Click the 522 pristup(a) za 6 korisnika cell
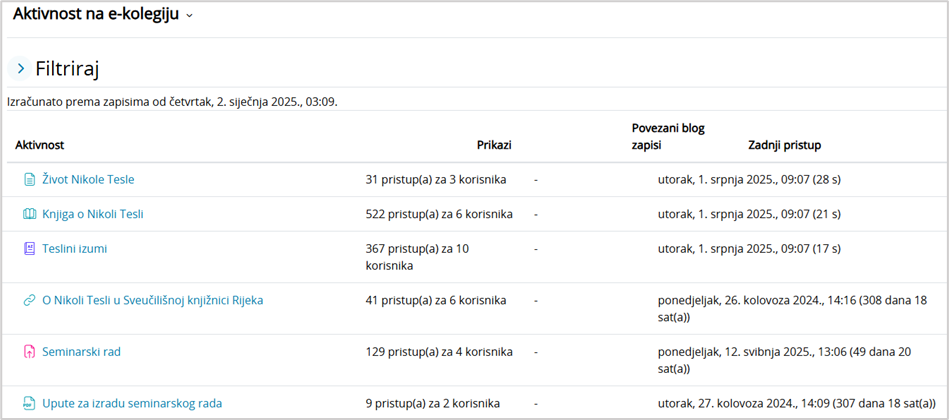Viewport: 949px width, 420px height. point(439,214)
